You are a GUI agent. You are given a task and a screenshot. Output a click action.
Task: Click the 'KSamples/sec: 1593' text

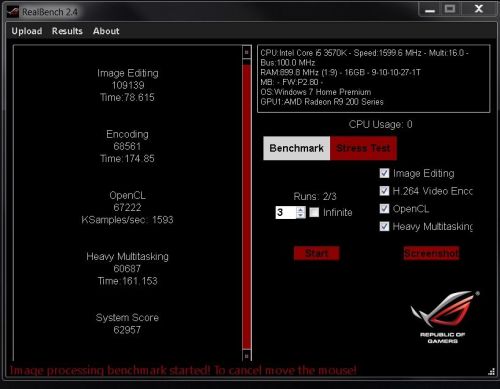click(127, 220)
